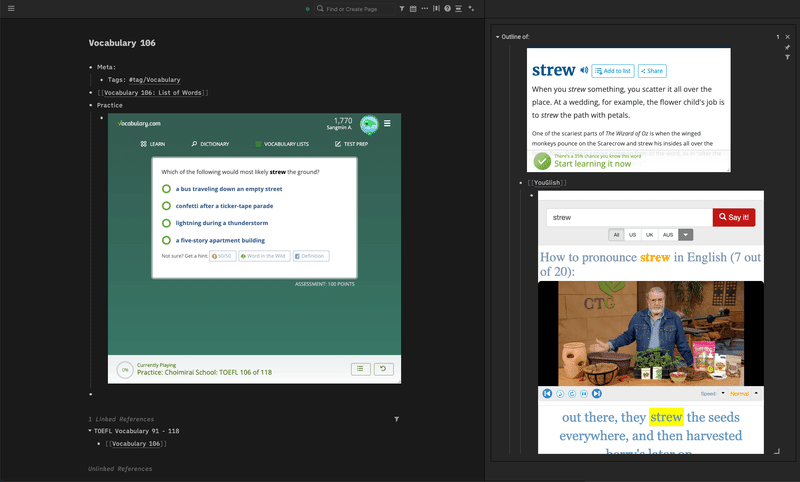Open the #tag/Vocabulary tag link
The image size is (800, 482).
coord(155,80)
